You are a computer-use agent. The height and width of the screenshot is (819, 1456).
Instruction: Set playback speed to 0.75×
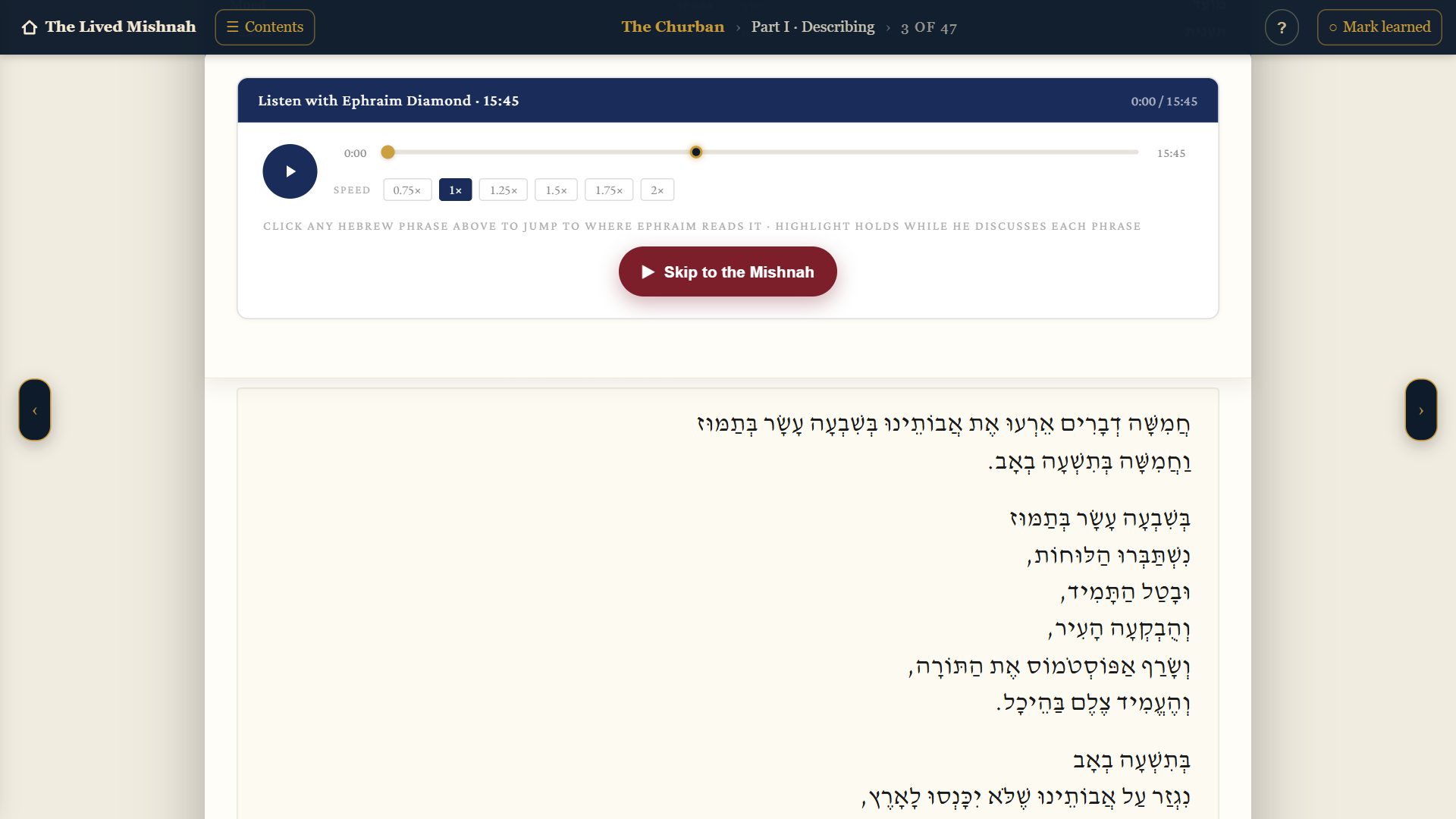click(x=407, y=190)
